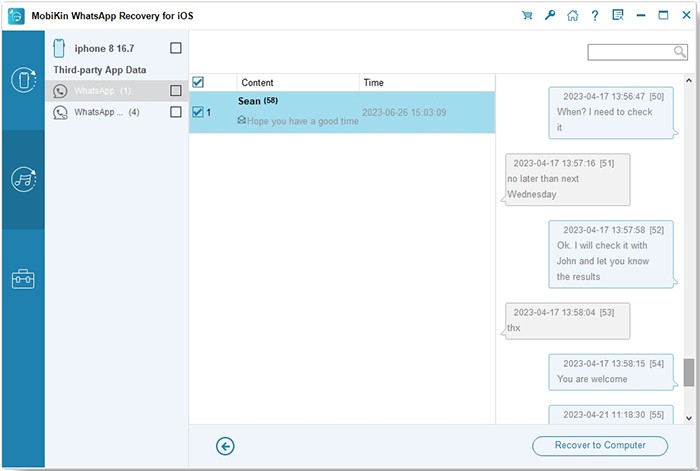
Task: Click timestamp 2023-04-17 13:58:15 [54]
Action: [x=613, y=364]
